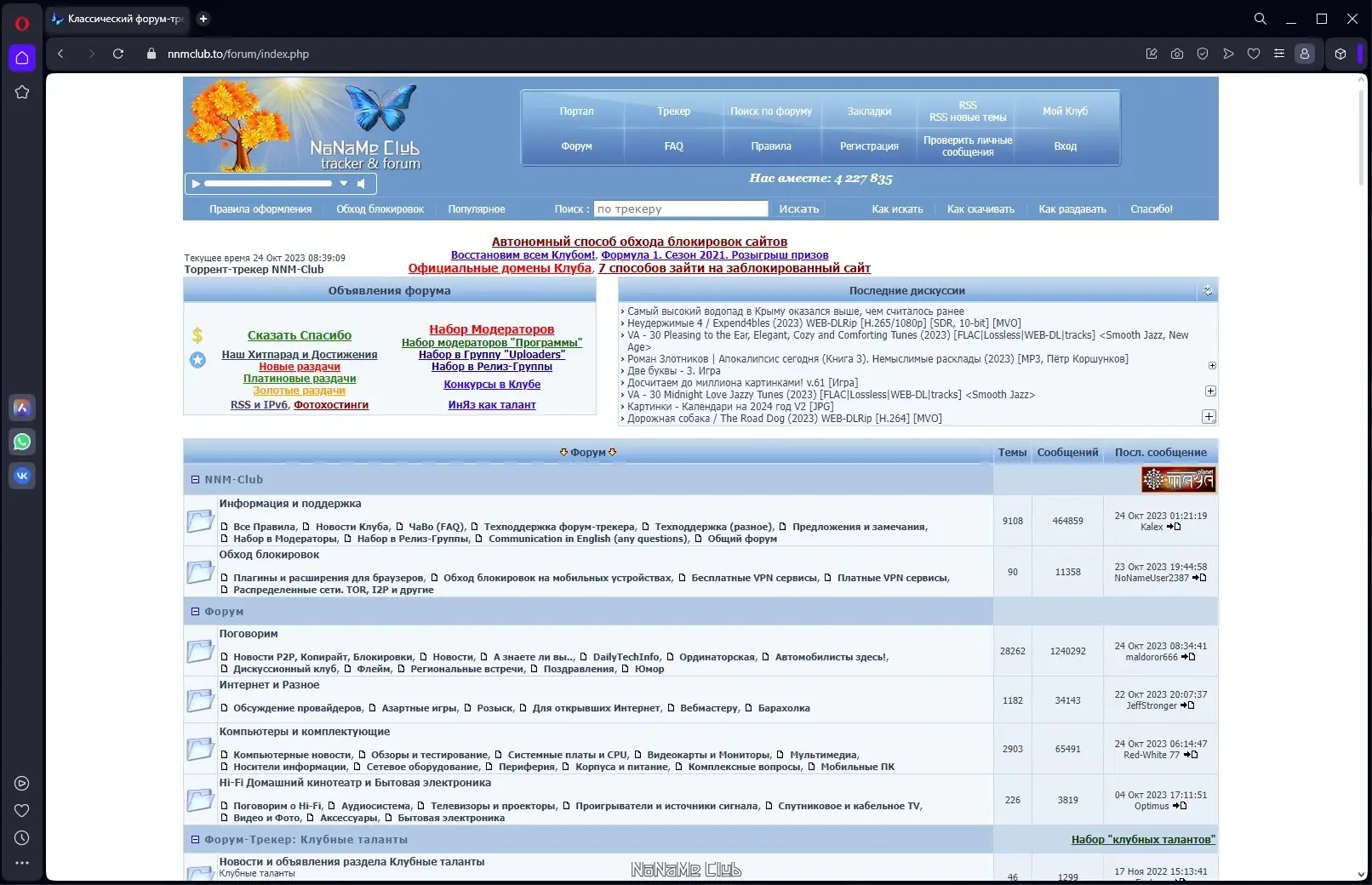Expand discussions list with the smallest plus button
The width and height of the screenshot is (1372, 885).
[x=1212, y=366]
